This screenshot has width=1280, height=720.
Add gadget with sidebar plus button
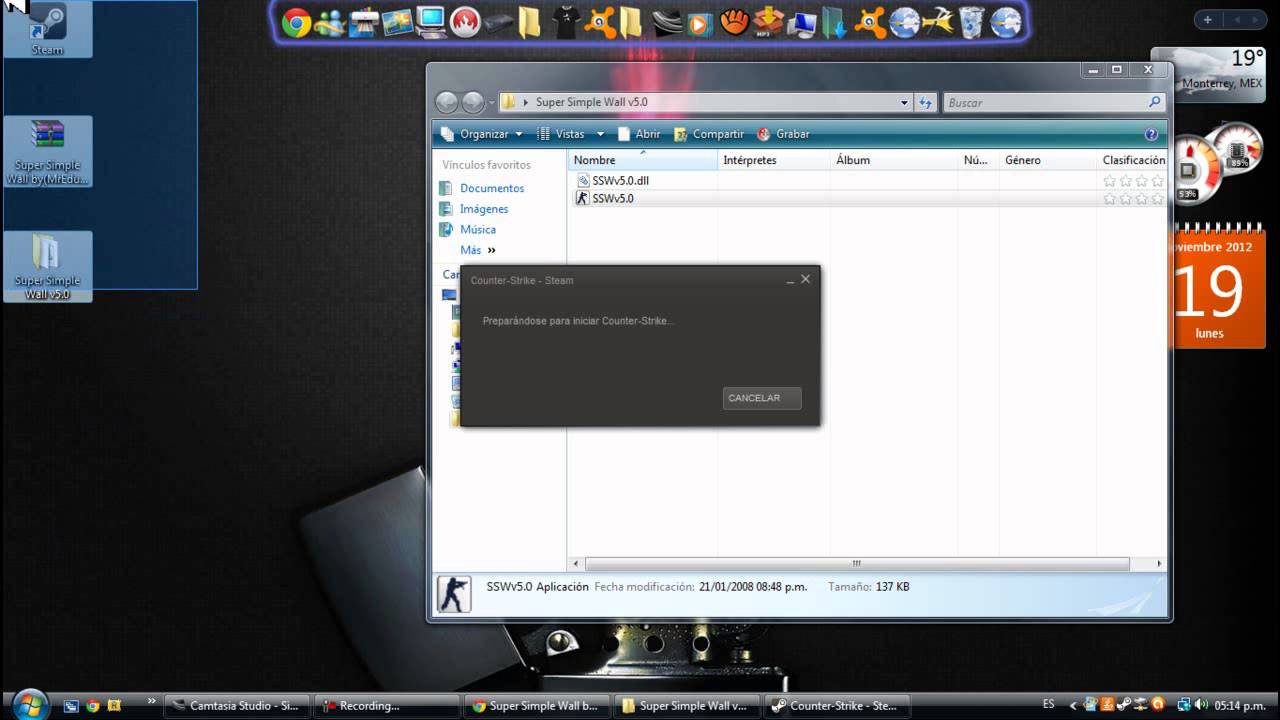(x=1207, y=20)
